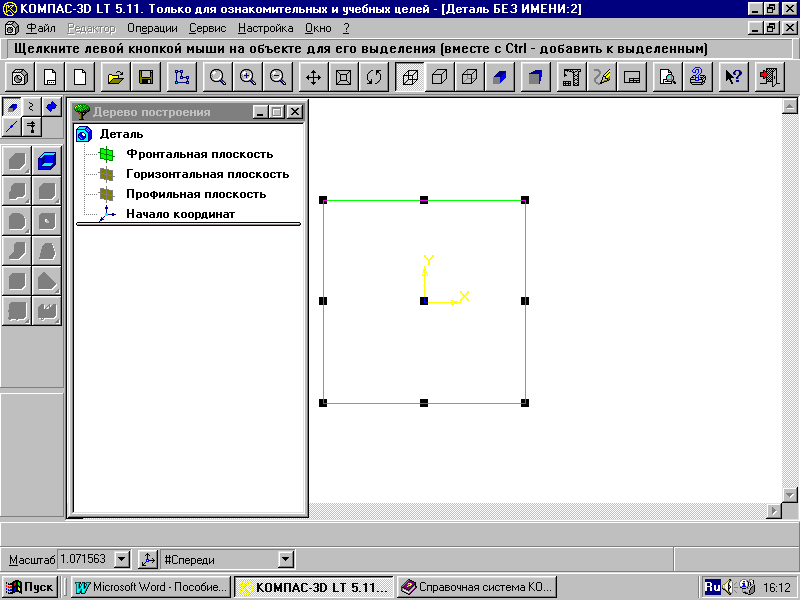Click the pencil edit toolbar icon
This screenshot has height=600, width=800.
point(602,77)
